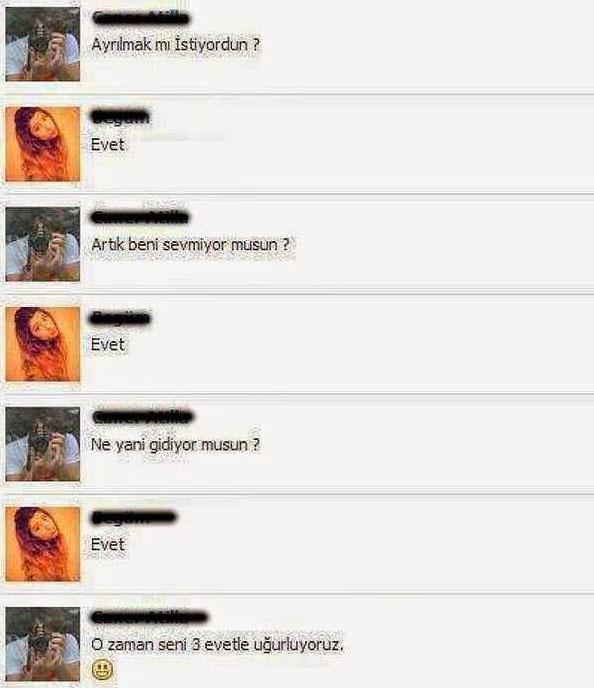The height and width of the screenshot is (688, 594).
Task: Open the red-haired avatar beside the first "Evet"
Action: point(43,144)
